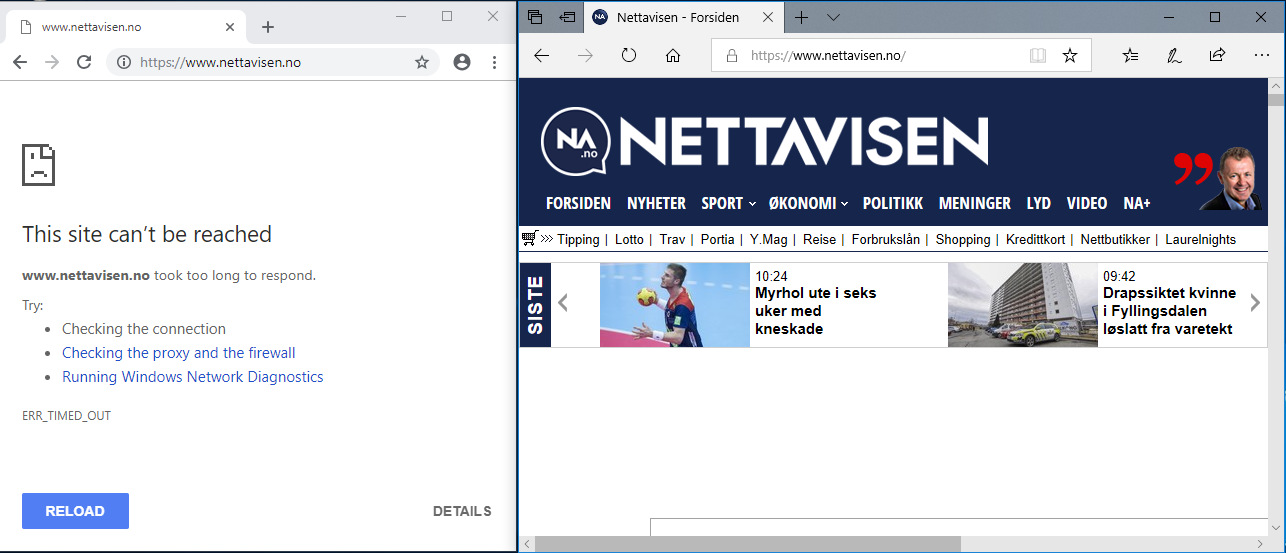Show next SISTE news items
Image resolution: width=1286 pixels, height=553 pixels.
(1256, 303)
